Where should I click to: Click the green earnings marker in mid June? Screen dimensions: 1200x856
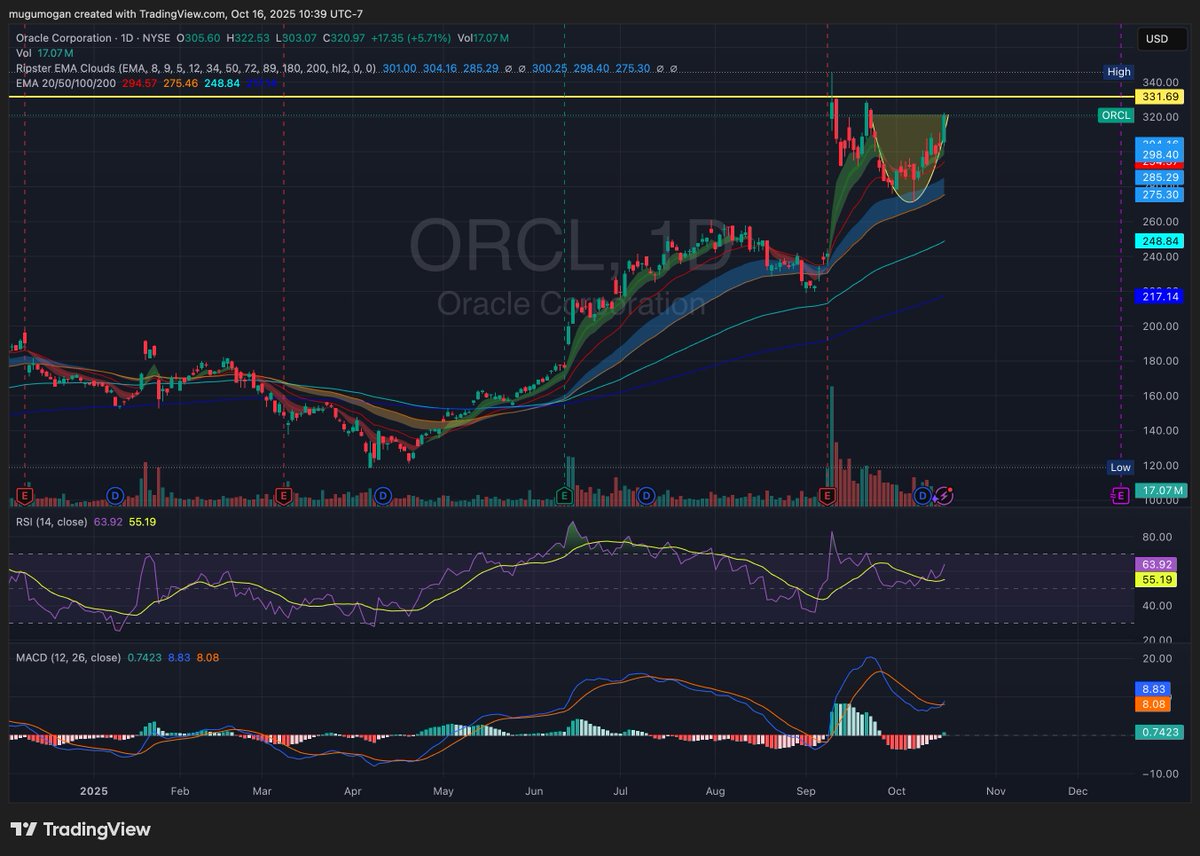565,495
